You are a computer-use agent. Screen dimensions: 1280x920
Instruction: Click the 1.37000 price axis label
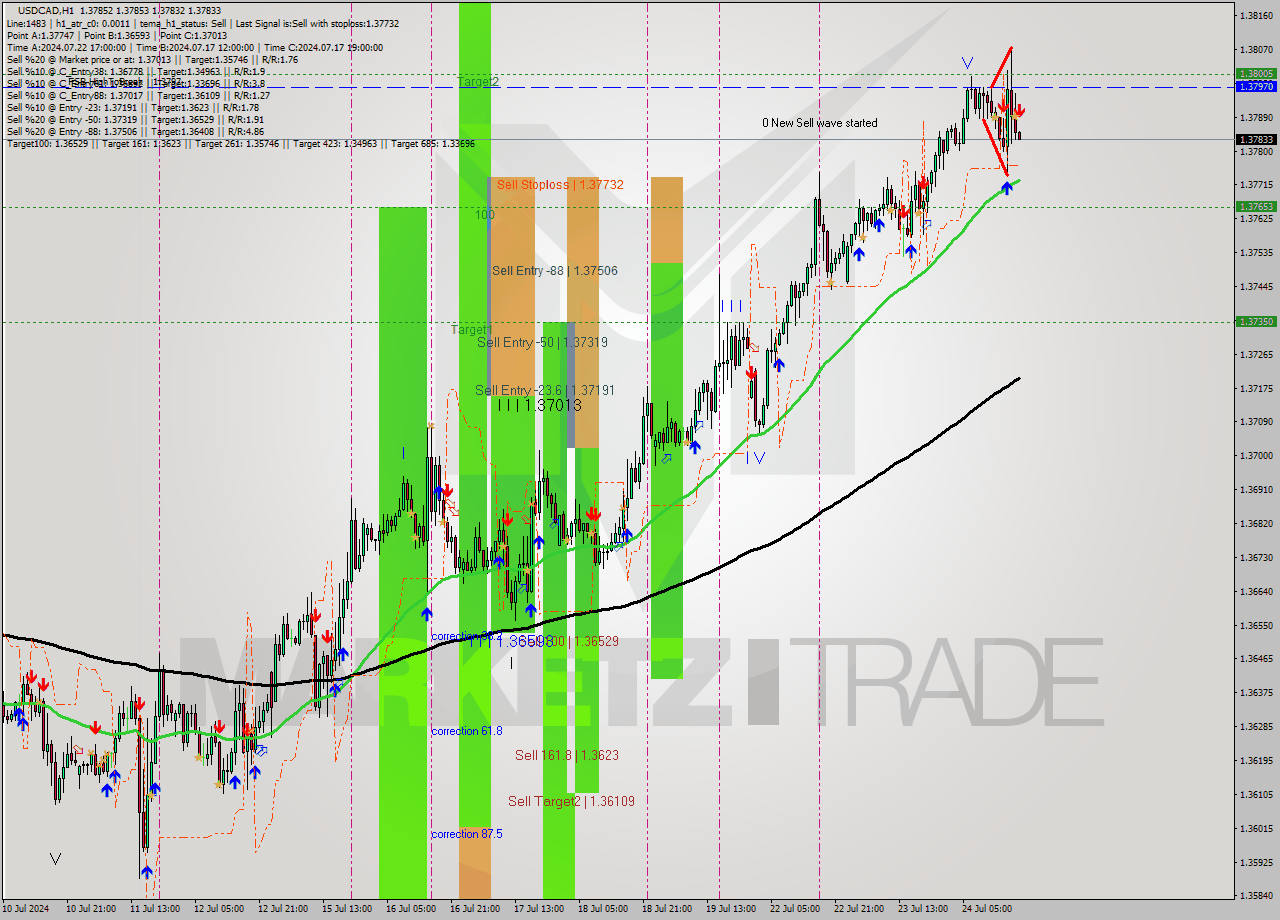point(1256,456)
